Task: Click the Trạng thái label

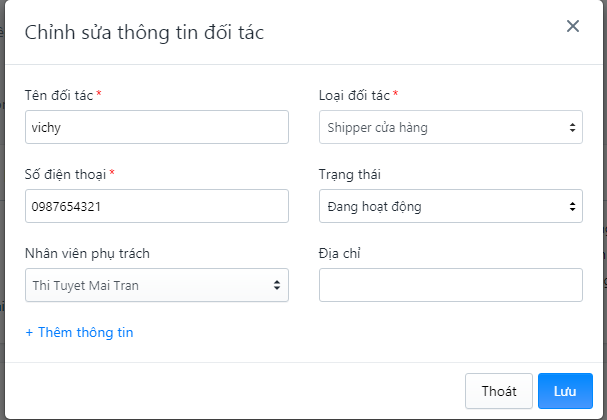Action: [350, 174]
